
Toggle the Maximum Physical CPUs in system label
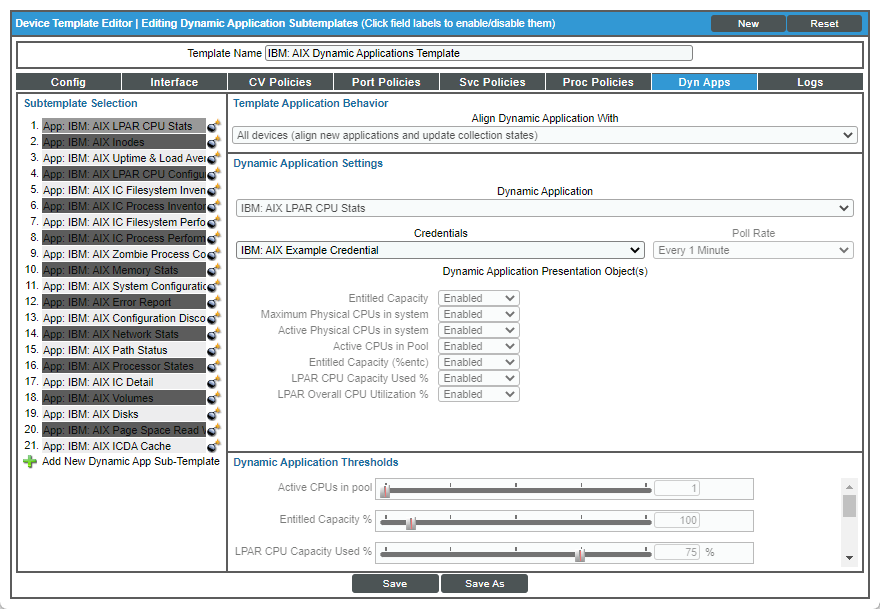[x=344, y=314]
